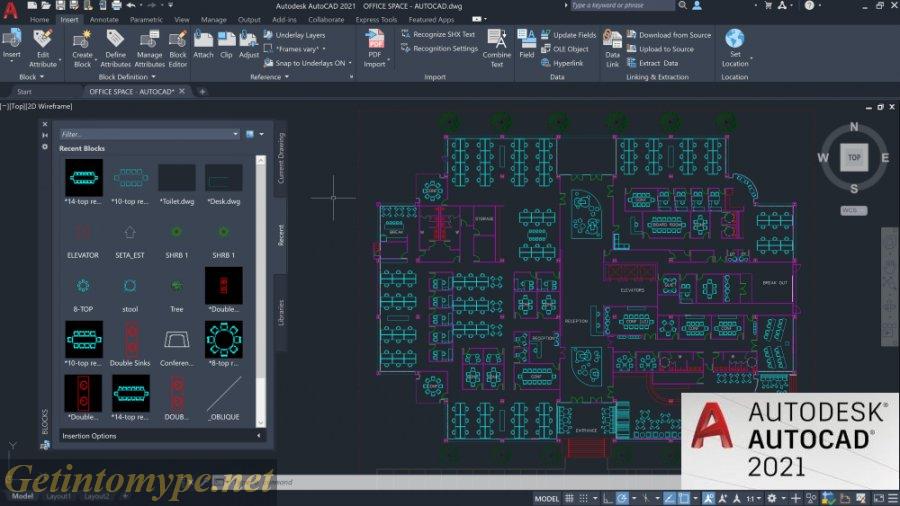
Task: Open annotation scale 1:1 dropdown
Action: pyautogui.click(x=753, y=498)
